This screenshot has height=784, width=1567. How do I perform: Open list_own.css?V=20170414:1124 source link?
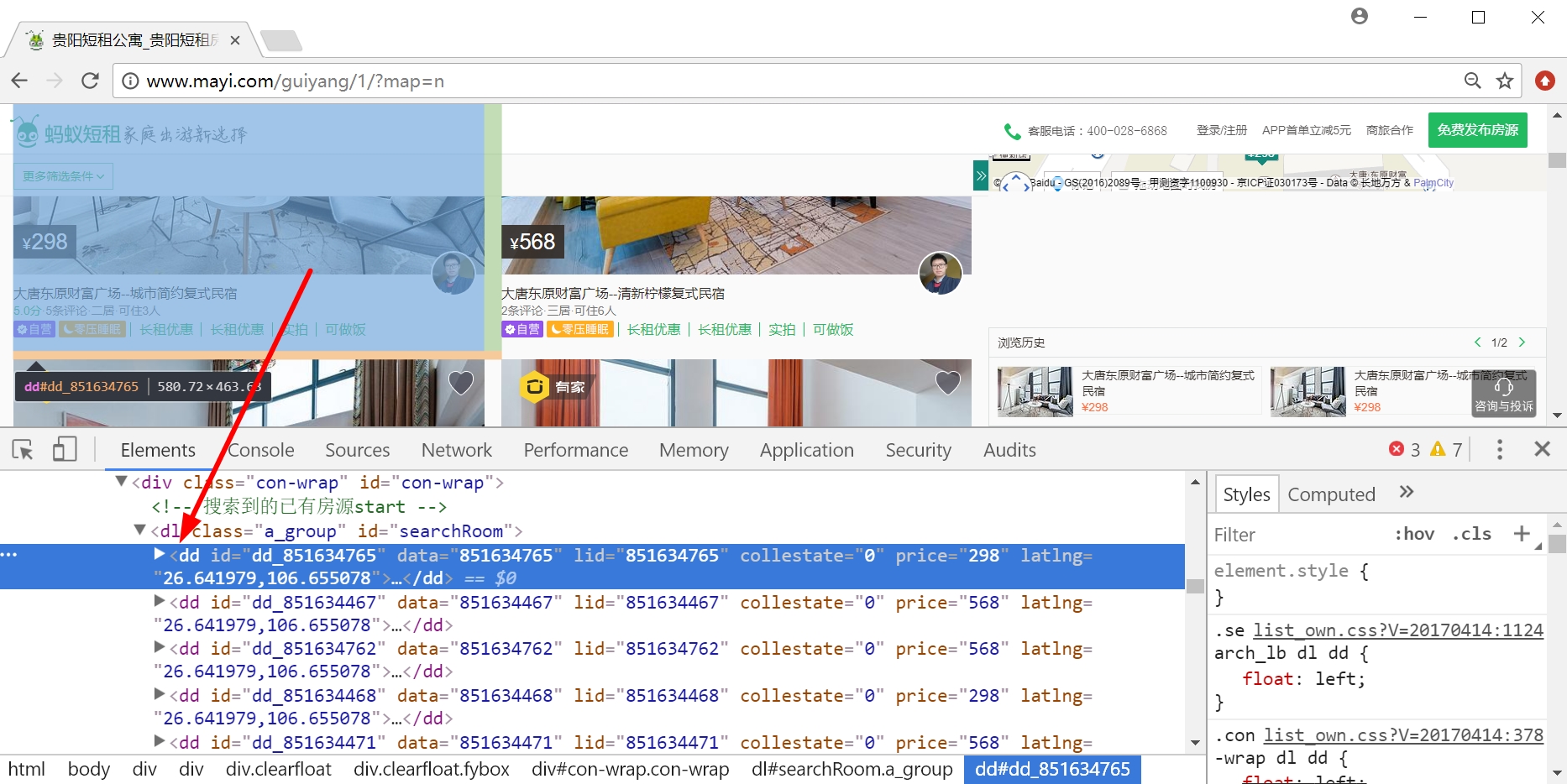tap(1397, 630)
